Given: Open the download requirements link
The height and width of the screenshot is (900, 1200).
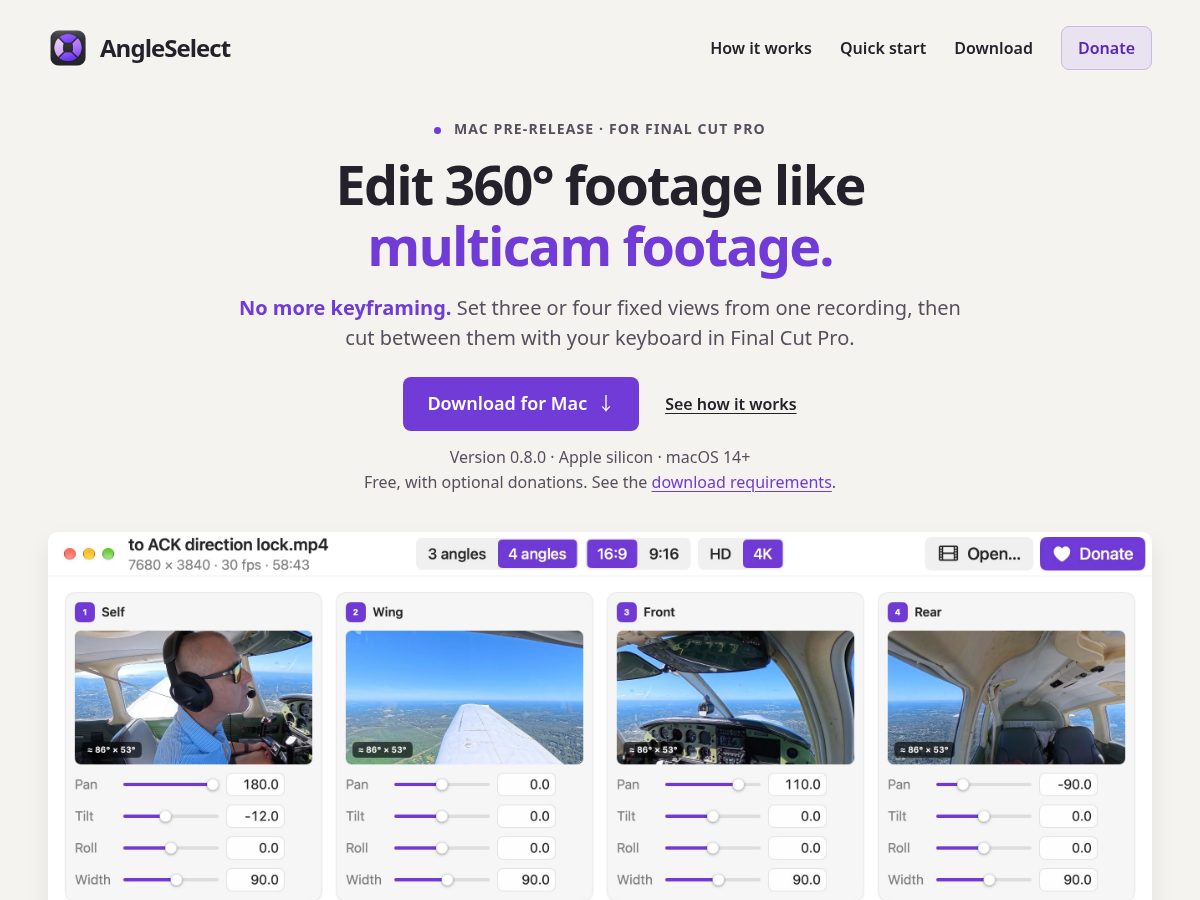Looking at the screenshot, I should tap(742, 482).
